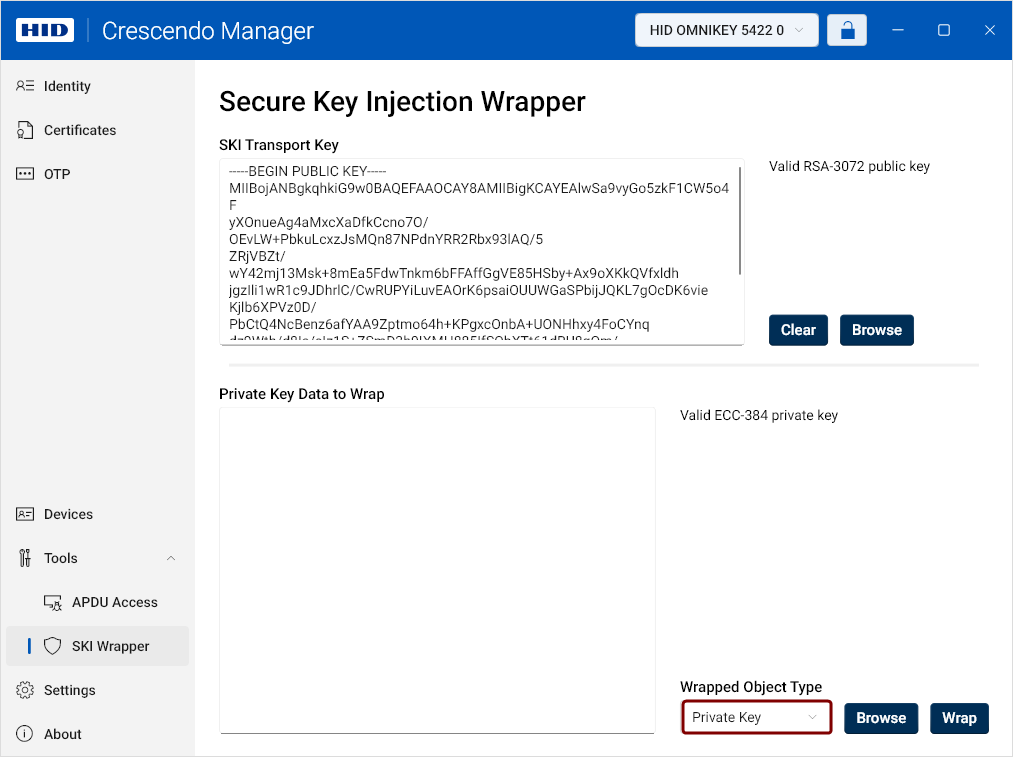Close the Crescendo Manager window
This screenshot has width=1013, height=757.
(989, 30)
